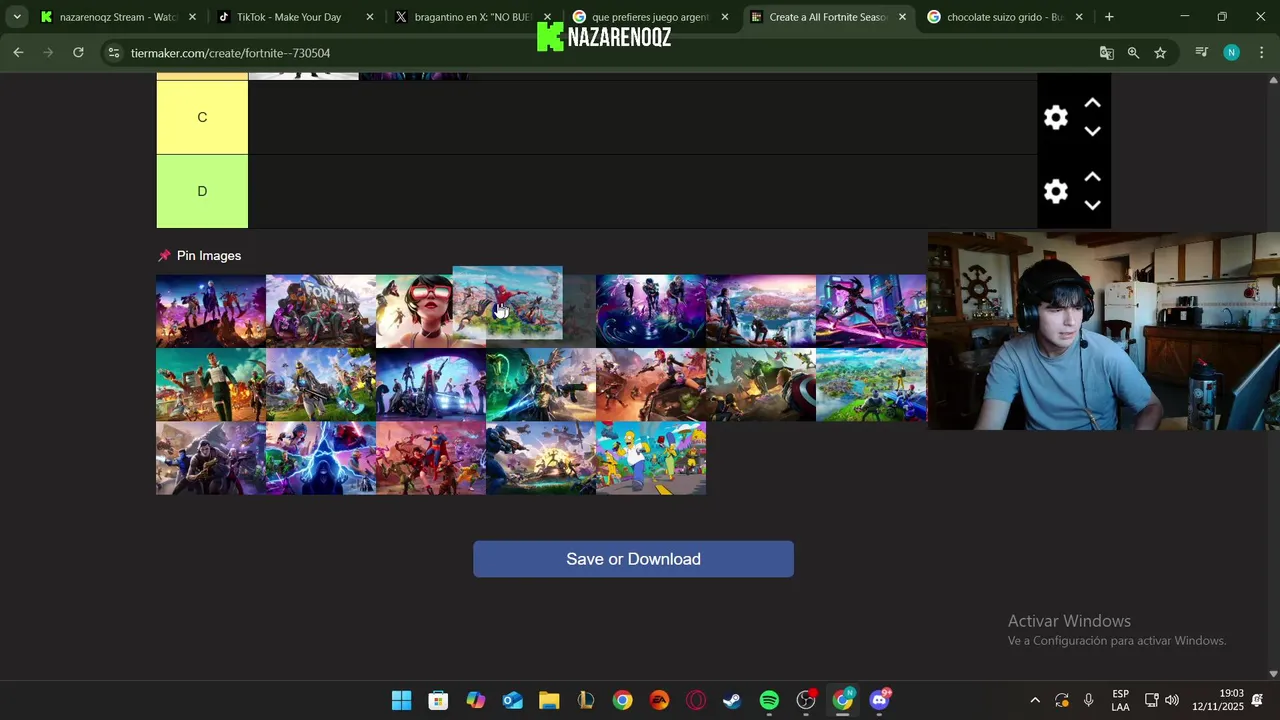Screen dimensions: 1280x720
Task: Move tier D row down
Action: [1093, 206]
